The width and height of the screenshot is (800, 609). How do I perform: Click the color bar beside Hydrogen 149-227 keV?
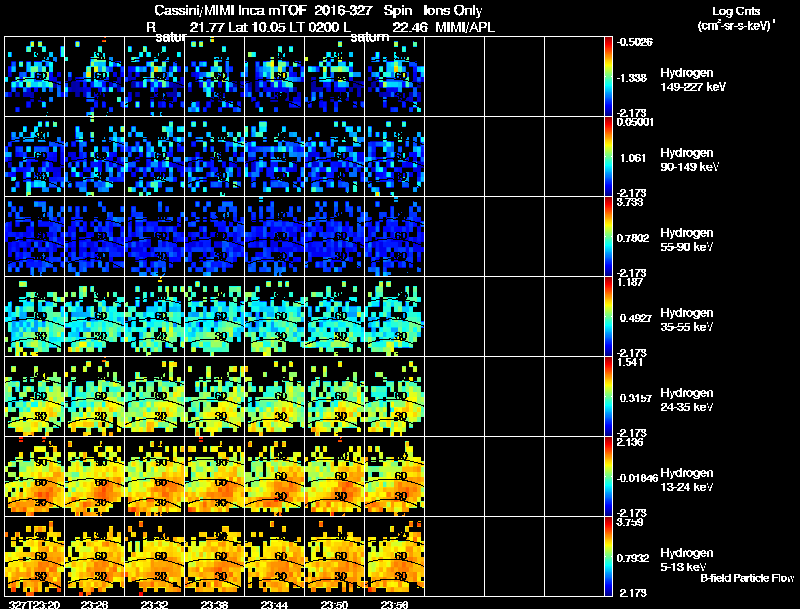[x=608, y=77]
